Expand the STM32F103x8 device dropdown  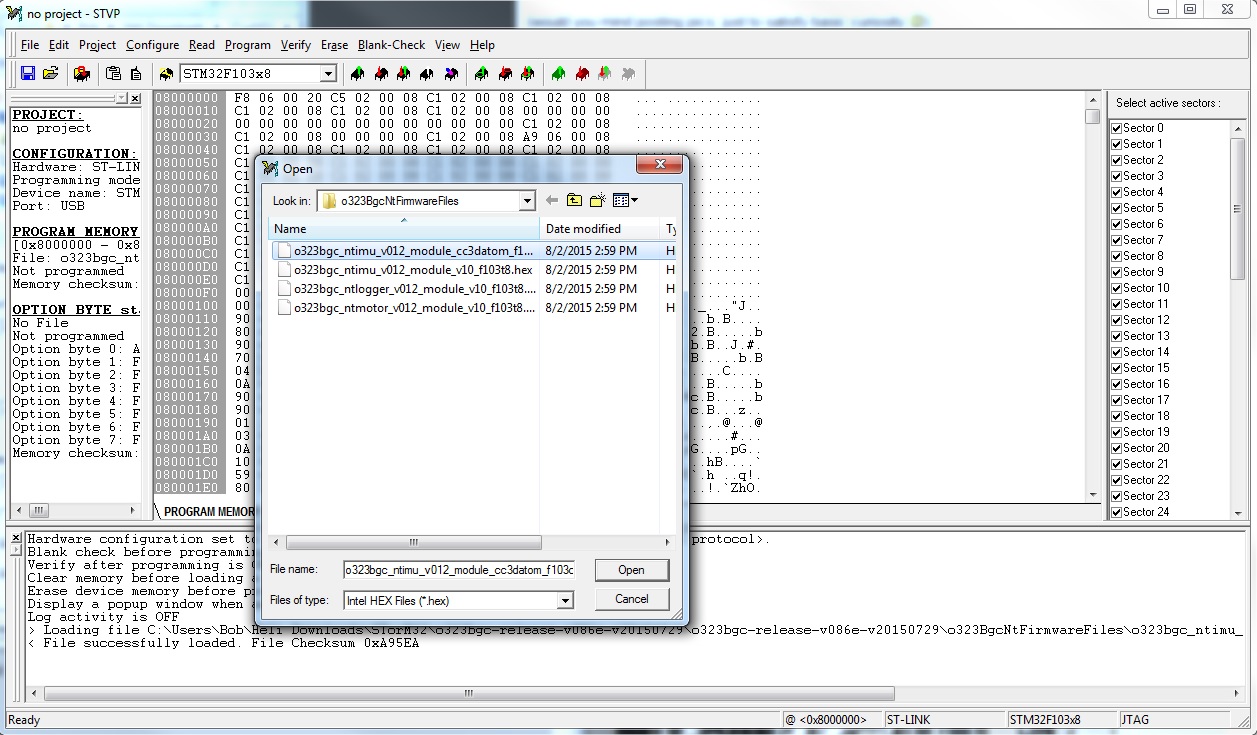point(328,74)
